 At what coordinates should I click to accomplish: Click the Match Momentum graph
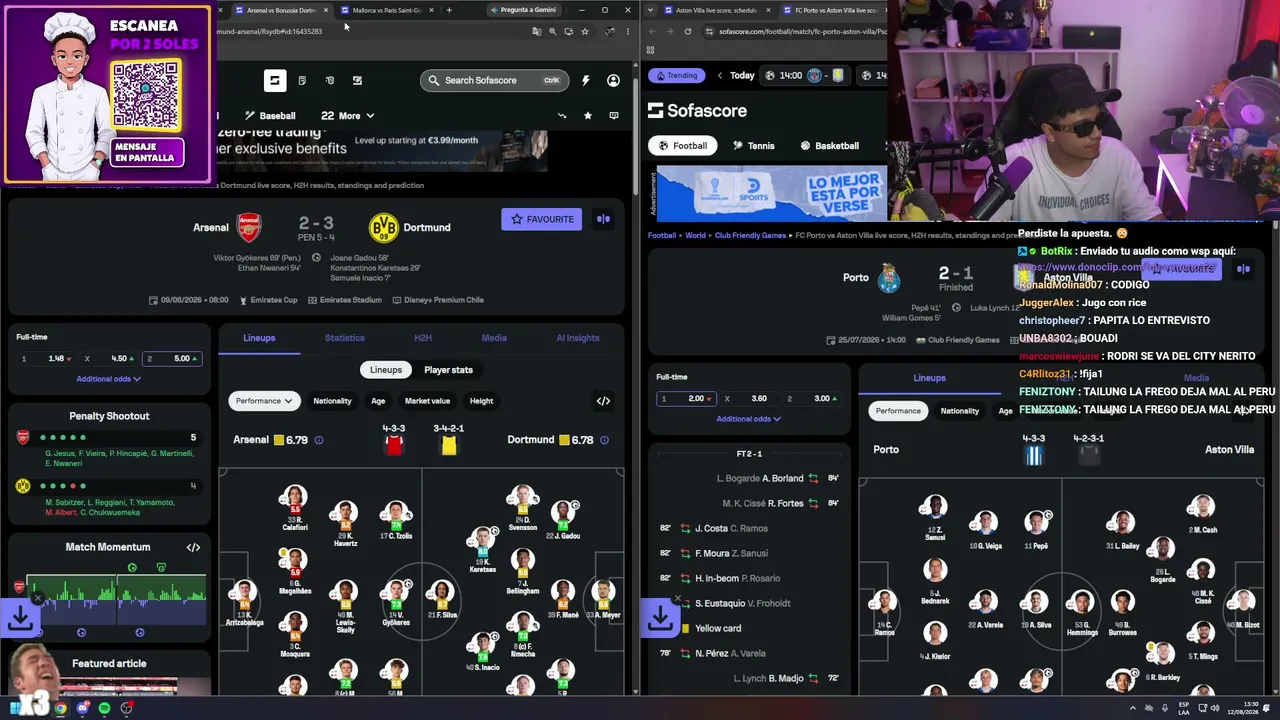point(116,600)
